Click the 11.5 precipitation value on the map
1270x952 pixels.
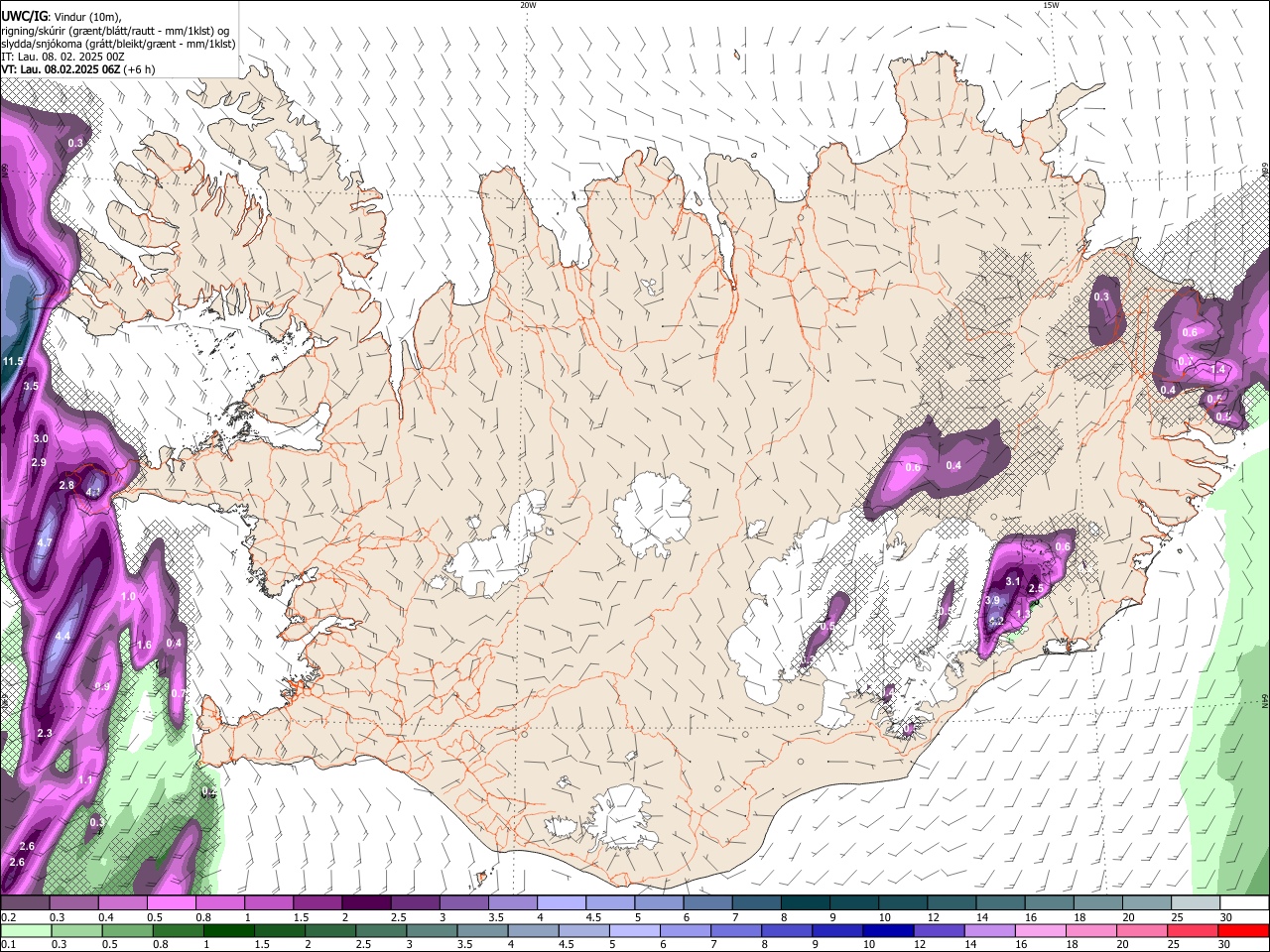click(13, 361)
